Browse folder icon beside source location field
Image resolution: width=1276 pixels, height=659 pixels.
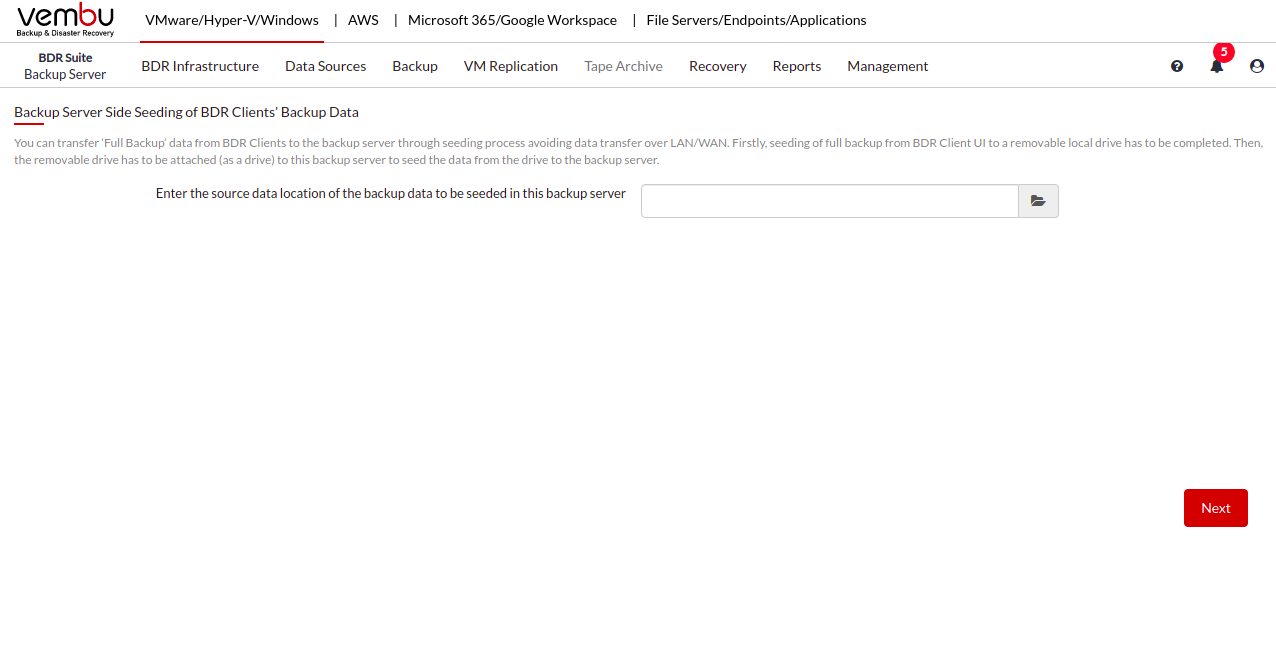click(1038, 201)
